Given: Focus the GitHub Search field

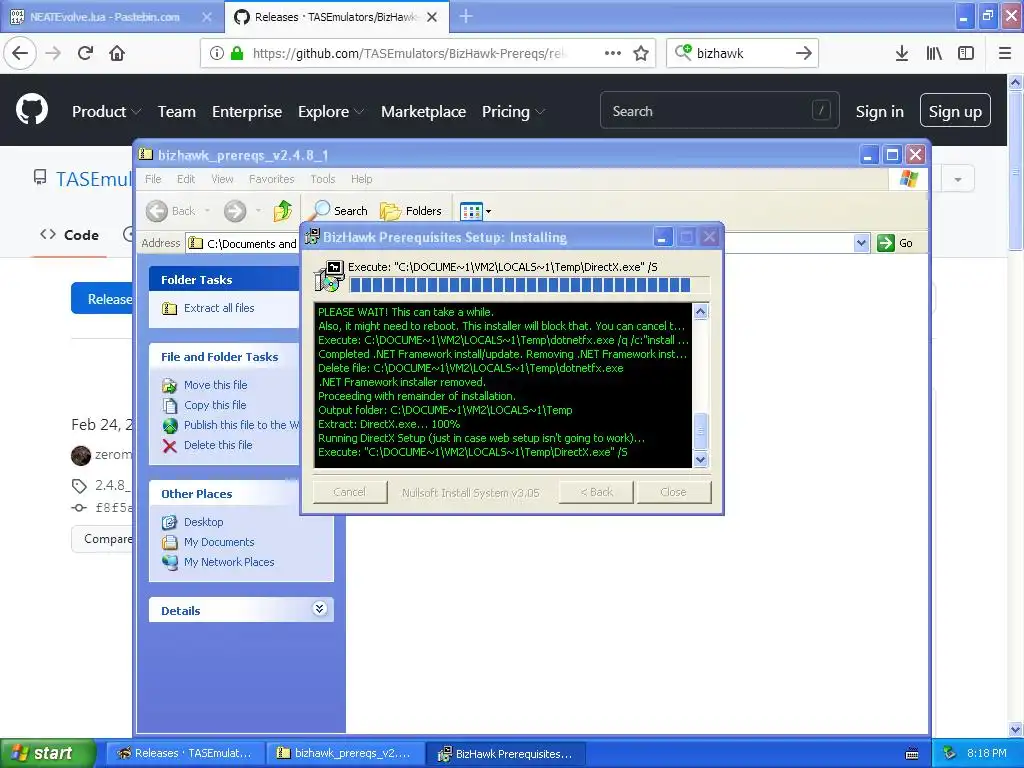Looking at the screenshot, I should [x=719, y=110].
